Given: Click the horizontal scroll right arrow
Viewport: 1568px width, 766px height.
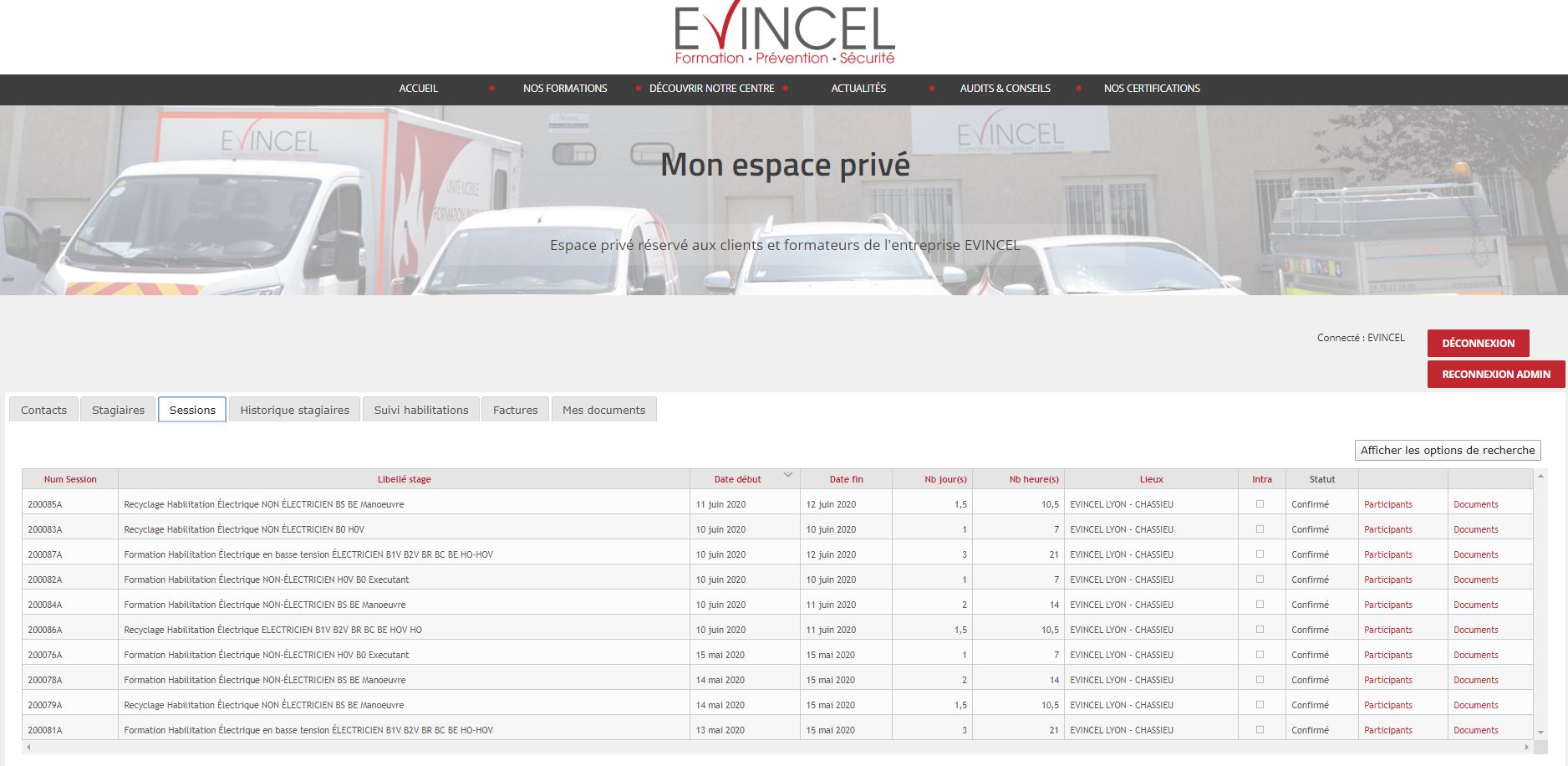Looking at the screenshot, I should [1527, 747].
